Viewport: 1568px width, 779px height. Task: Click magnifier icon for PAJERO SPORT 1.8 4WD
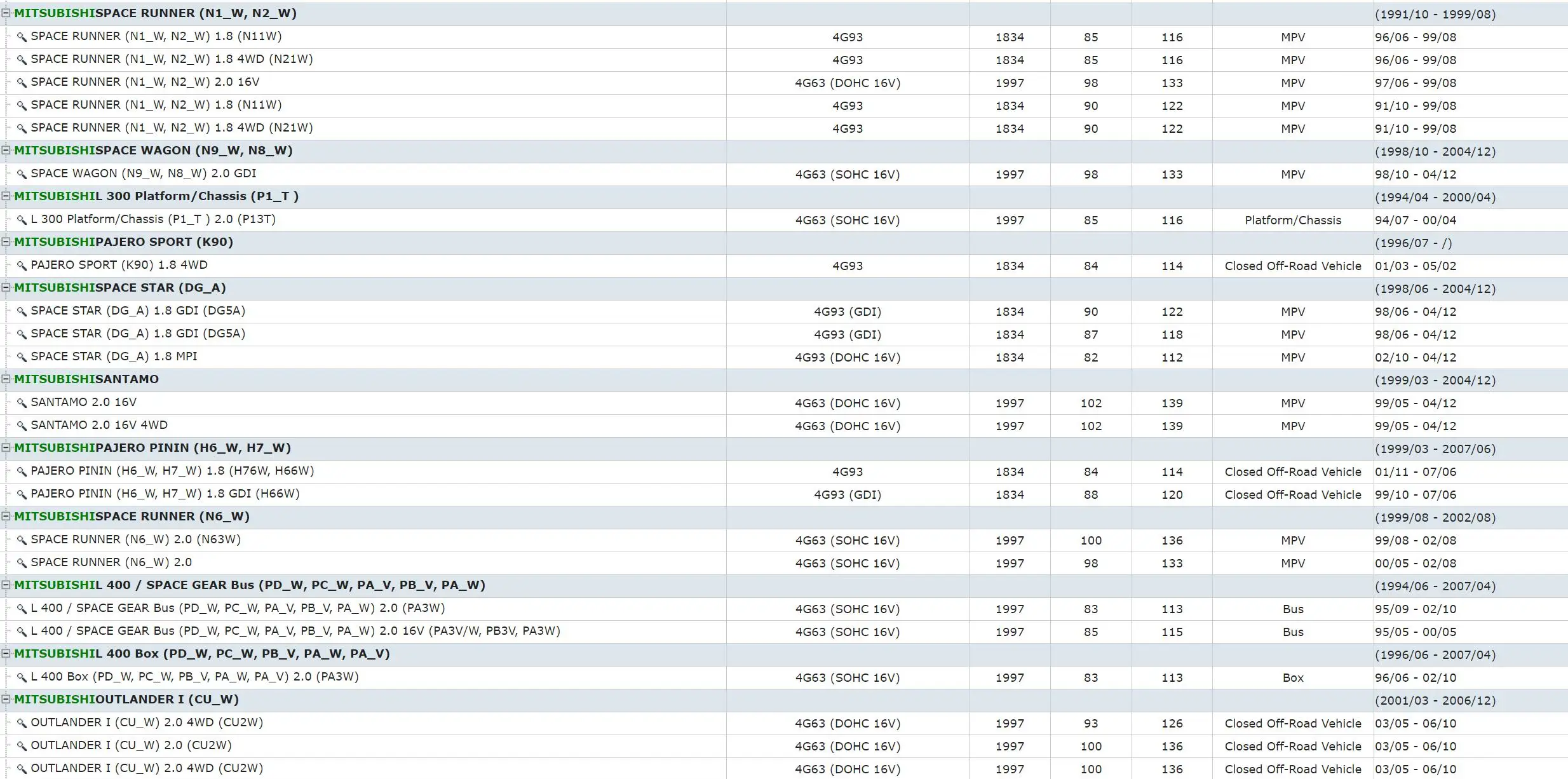[22, 266]
